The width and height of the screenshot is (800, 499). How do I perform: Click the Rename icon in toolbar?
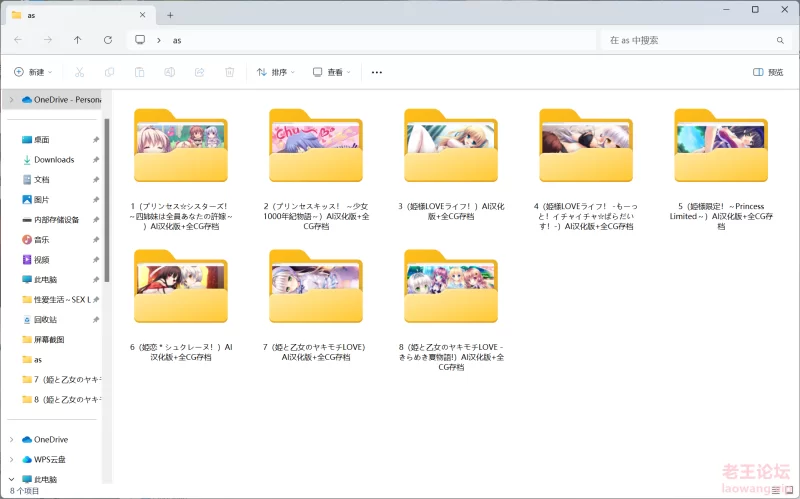click(x=169, y=72)
